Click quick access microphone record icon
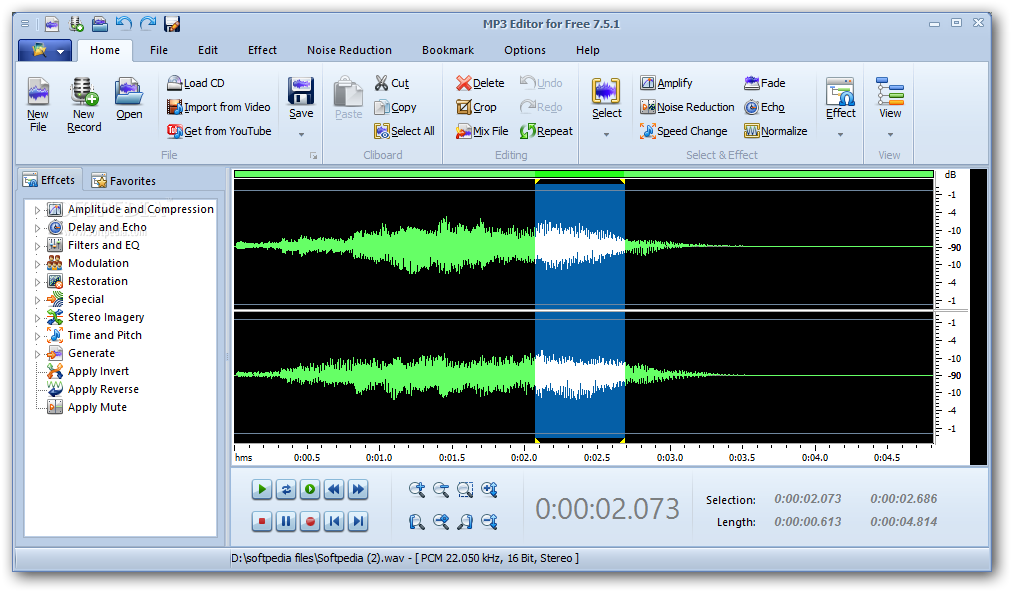Image resolution: width=1012 pixels, height=592 pixels. [x=76, y=24]
